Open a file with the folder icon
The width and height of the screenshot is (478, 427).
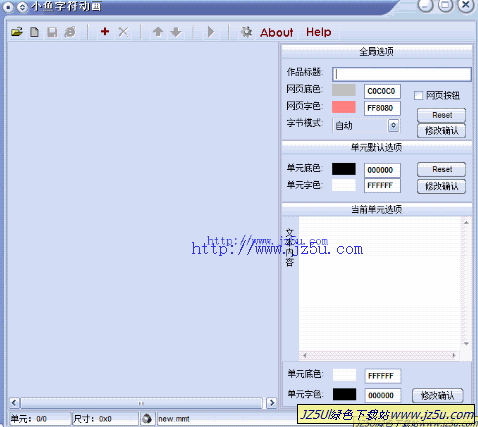17,32
